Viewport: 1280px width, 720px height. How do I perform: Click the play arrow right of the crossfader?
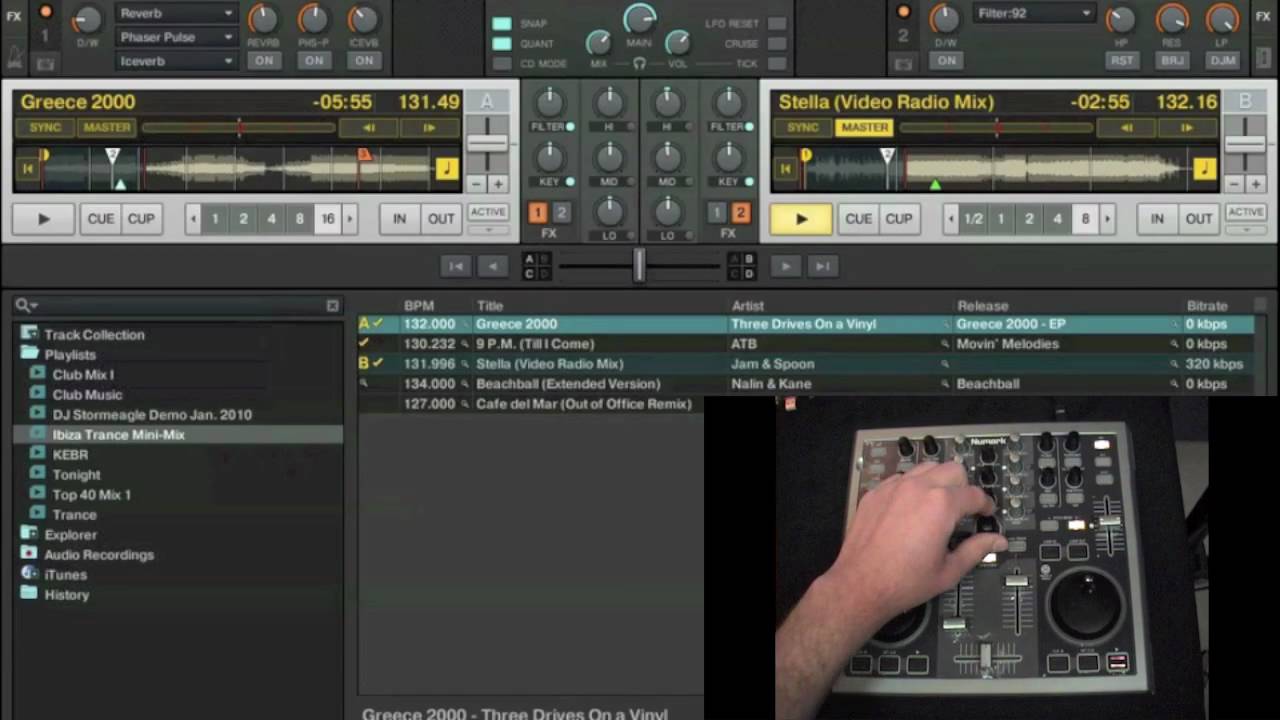point(786,266)
